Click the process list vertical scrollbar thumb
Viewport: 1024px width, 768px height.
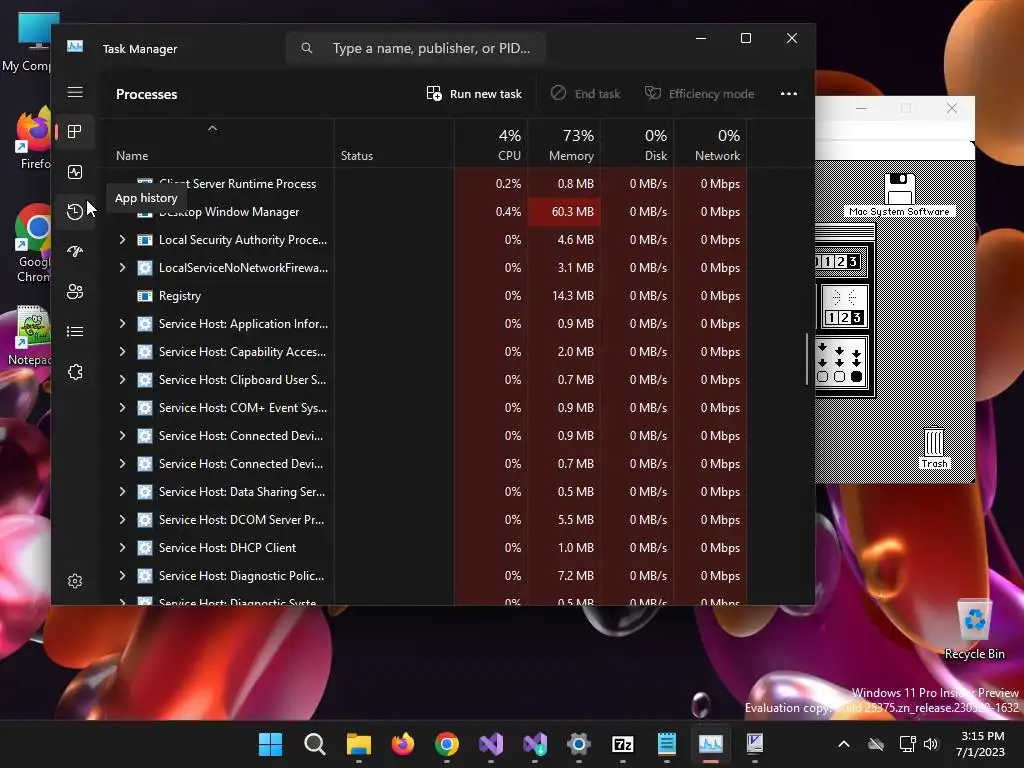tap(807, 359)
